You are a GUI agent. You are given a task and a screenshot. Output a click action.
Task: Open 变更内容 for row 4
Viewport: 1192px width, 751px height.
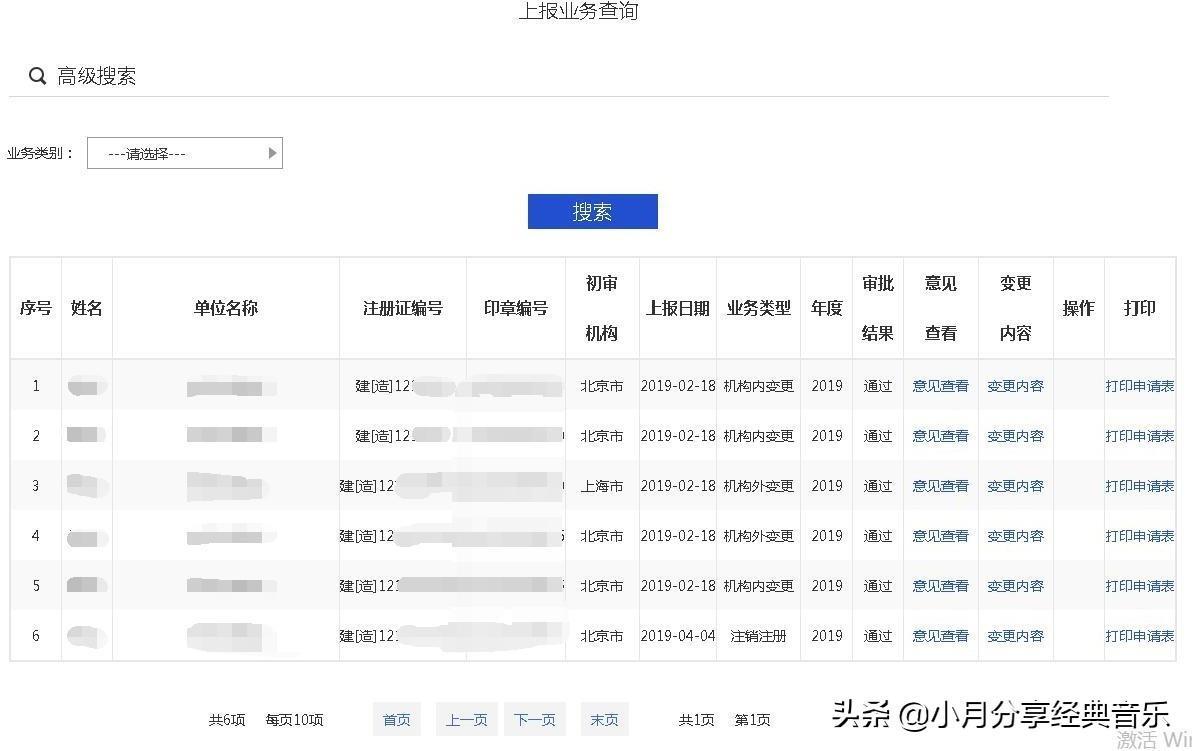click(1015, 536)
